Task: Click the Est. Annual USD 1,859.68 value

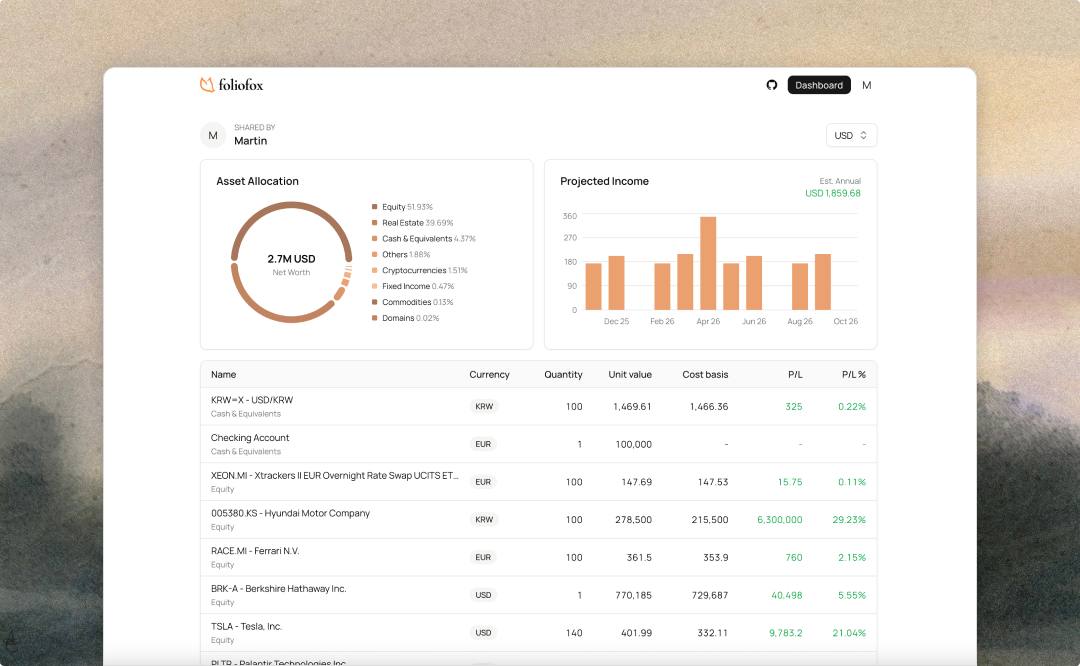Action: pyautogui.click(x=832, y=193)
